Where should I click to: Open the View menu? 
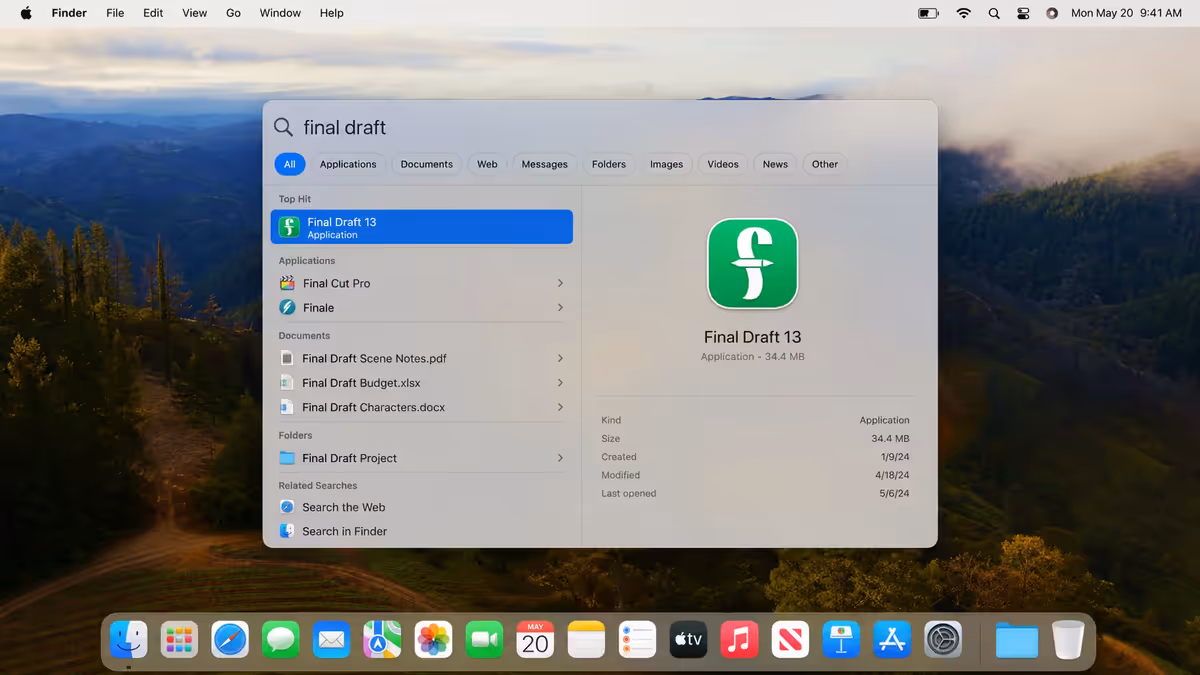[x=195, y=13]
